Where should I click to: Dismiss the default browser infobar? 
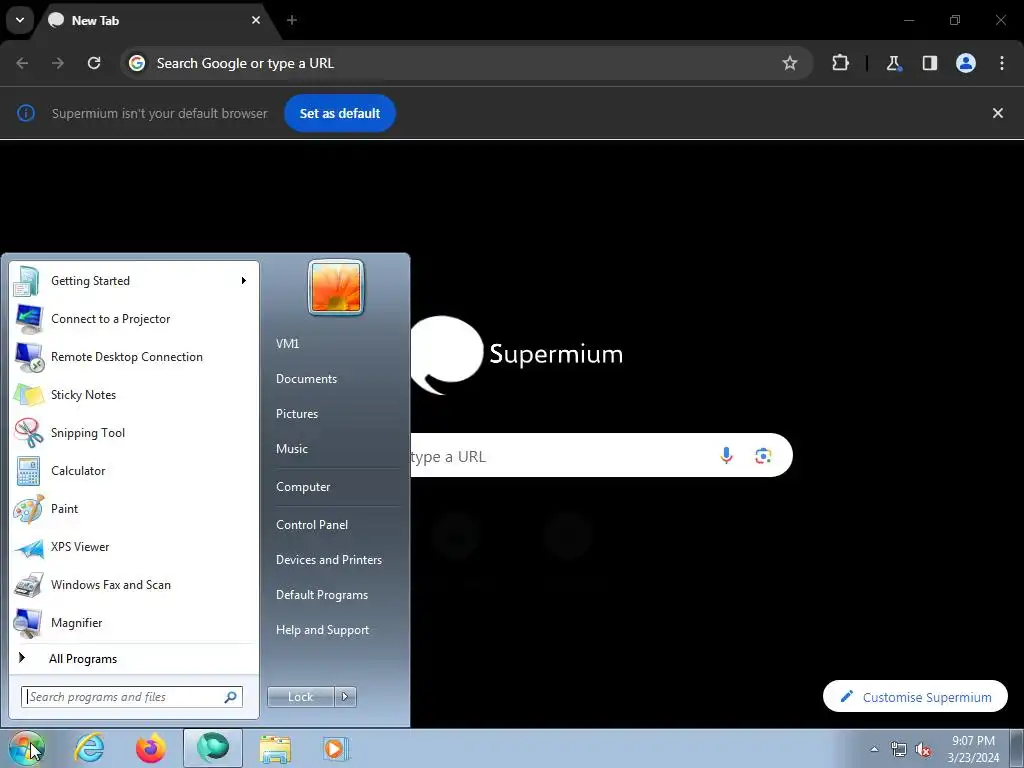tap(998, 113)
